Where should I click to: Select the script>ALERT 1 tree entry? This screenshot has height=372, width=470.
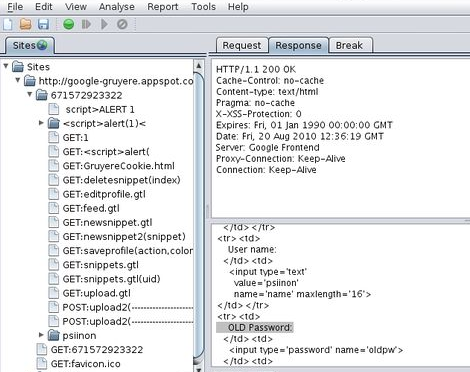100,109
